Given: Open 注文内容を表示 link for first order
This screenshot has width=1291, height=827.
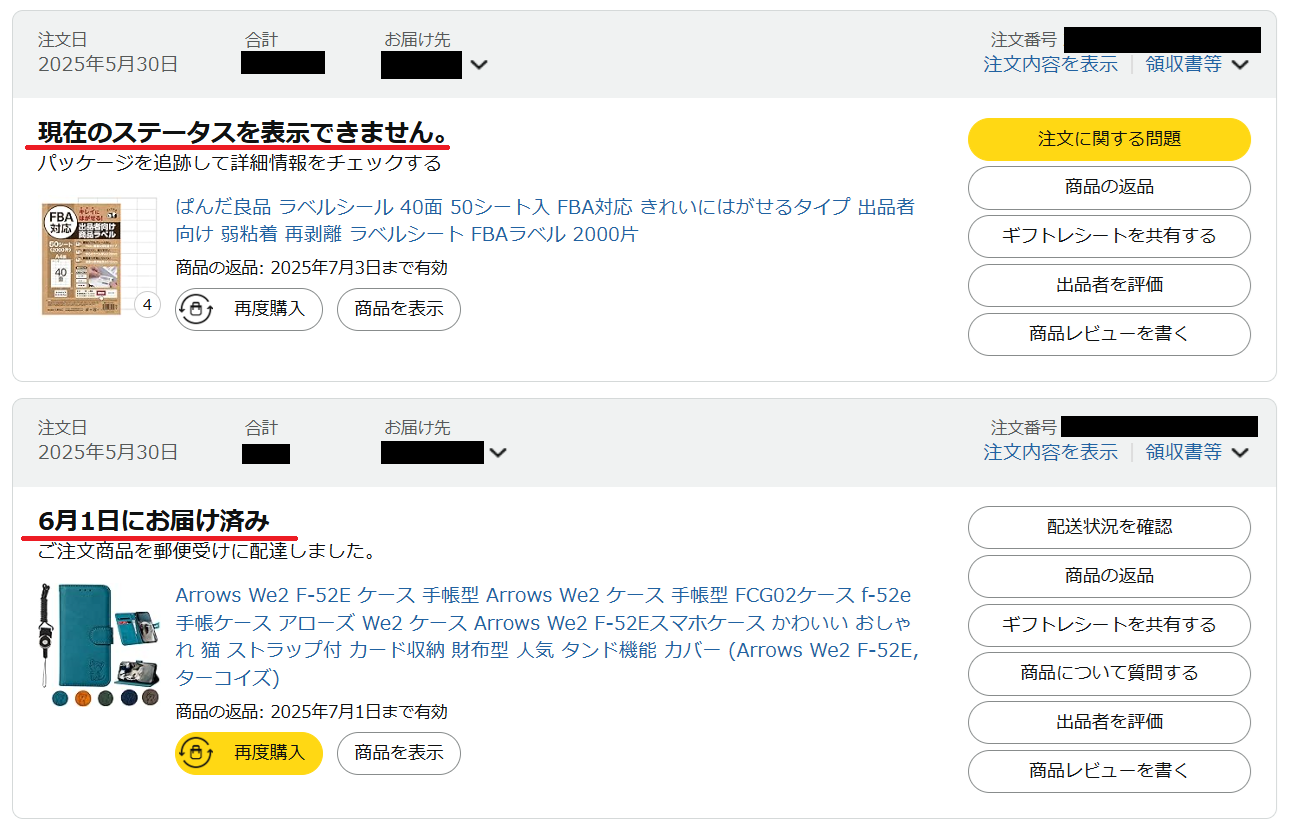Looking at the screenshot, I should (1051, 64).
